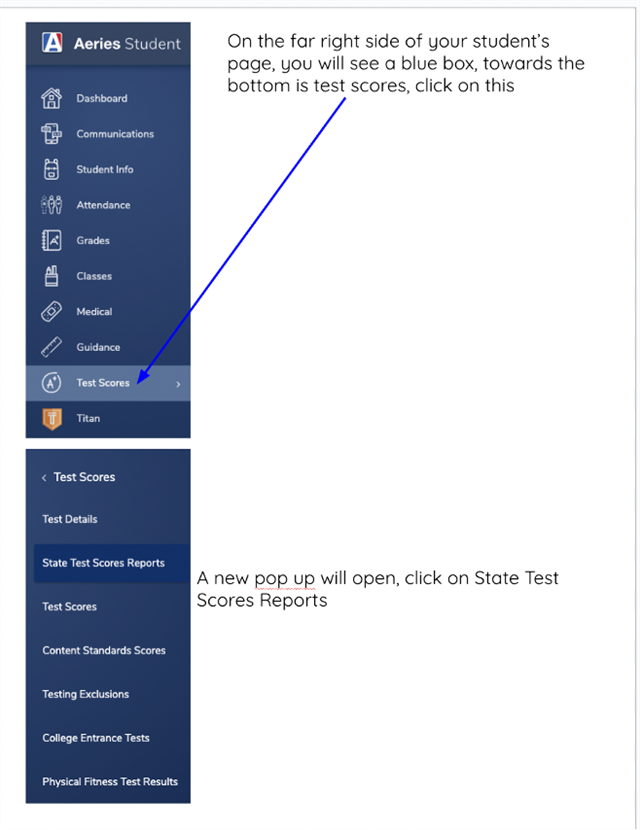Viewport: 640px width, 830px height.
Task: Click the Titan shield icon
Action: (x=52, y=419)
